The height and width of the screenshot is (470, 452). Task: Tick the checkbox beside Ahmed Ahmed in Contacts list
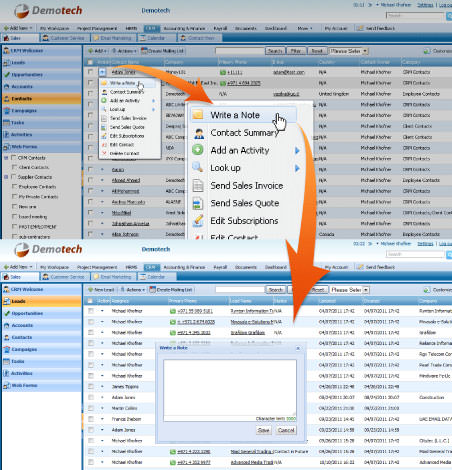pyautogui.click(x=90, y=180)
